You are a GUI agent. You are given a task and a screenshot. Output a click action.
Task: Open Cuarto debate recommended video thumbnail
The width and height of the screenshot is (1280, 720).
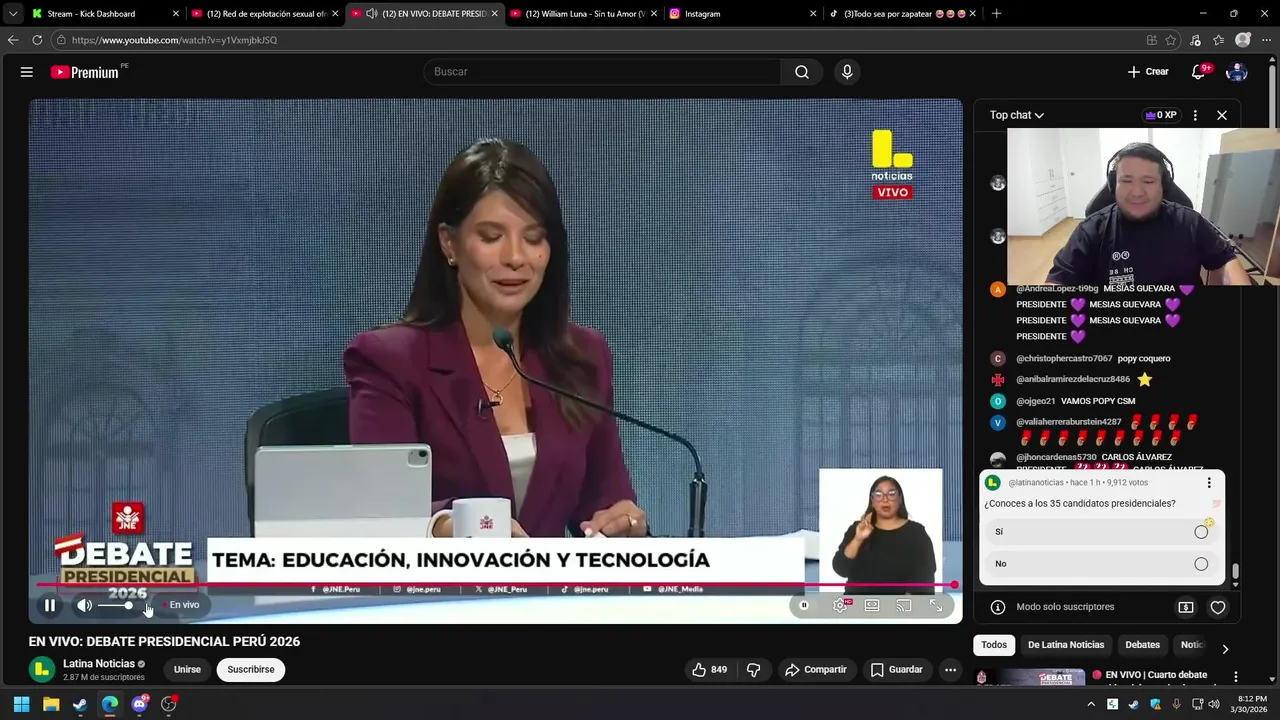tap(1029, 677)
